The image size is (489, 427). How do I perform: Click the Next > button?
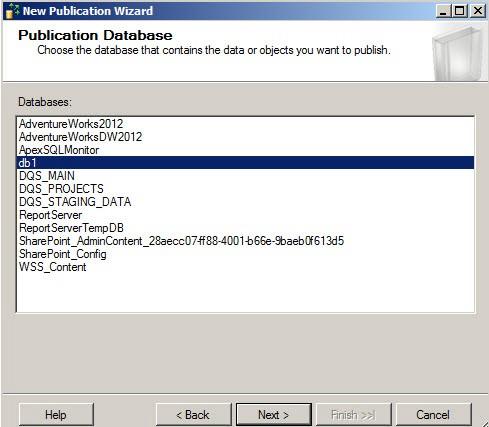pyautogui.click(x=274, y=415)
